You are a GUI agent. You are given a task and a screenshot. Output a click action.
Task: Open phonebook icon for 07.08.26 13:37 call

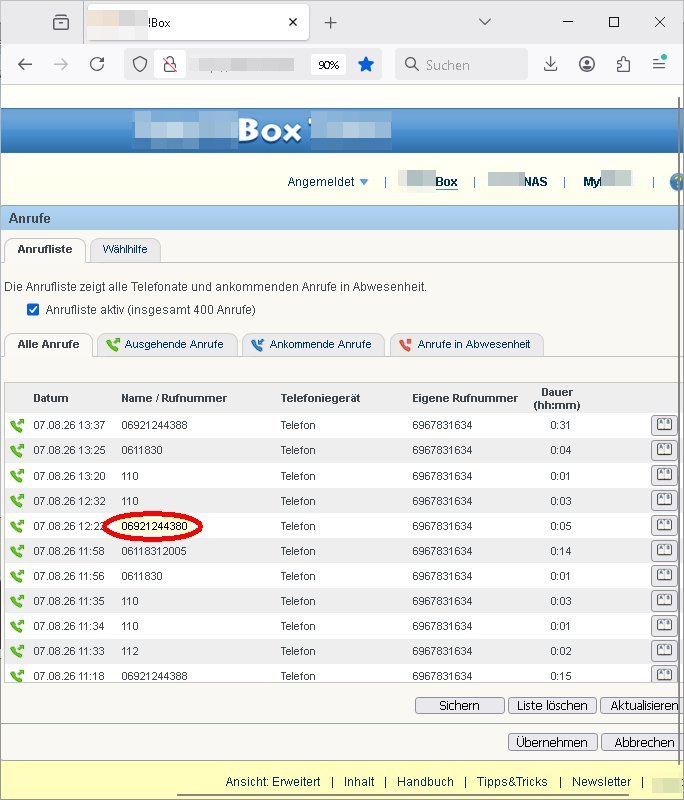[x=664, y=425]
